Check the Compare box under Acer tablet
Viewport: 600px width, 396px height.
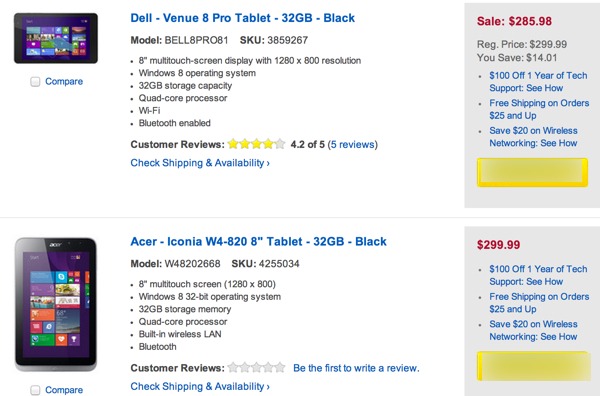pyautogui.click(x=35, y=390)
